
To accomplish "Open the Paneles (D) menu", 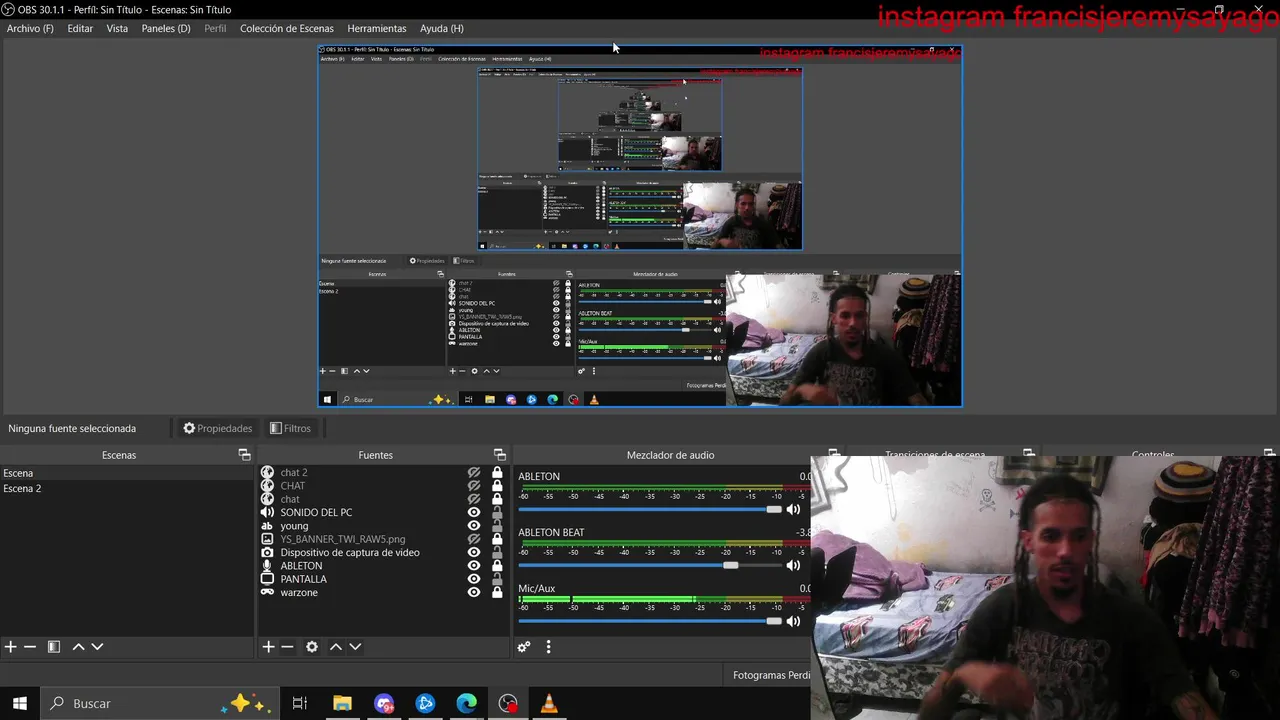I will 166,28.
